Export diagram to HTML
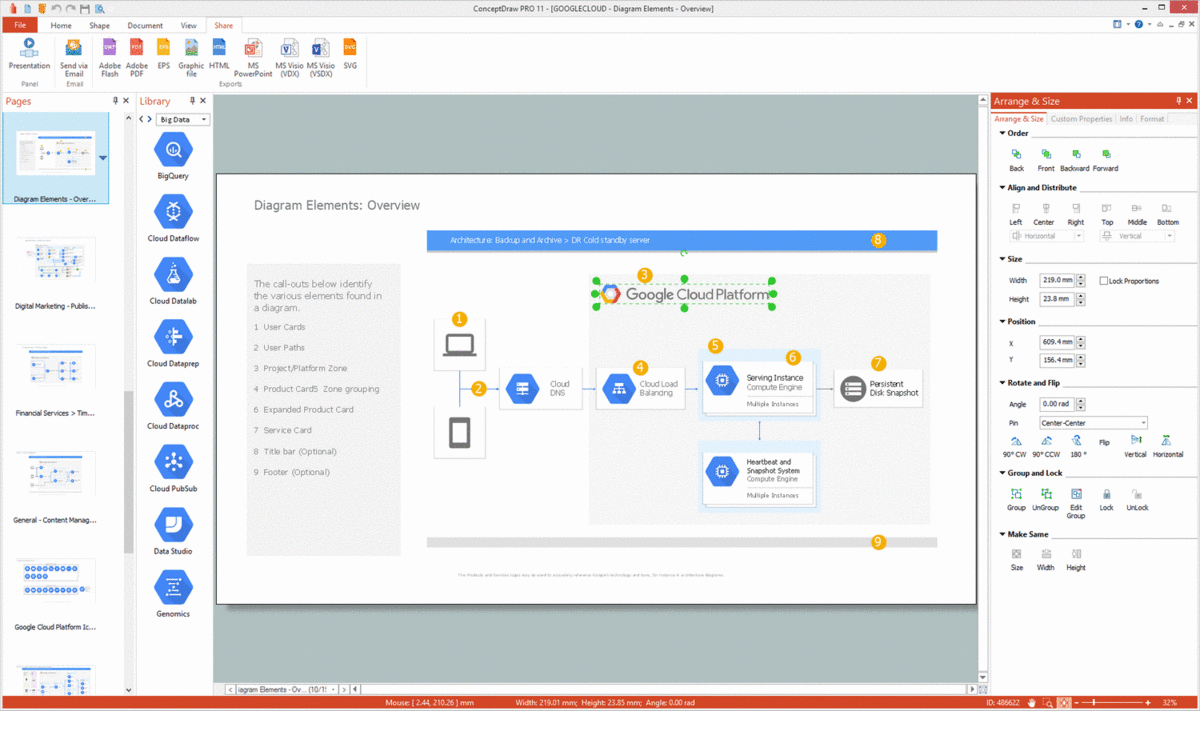This screenshot has width=1200, height=735. click(219, 53)
